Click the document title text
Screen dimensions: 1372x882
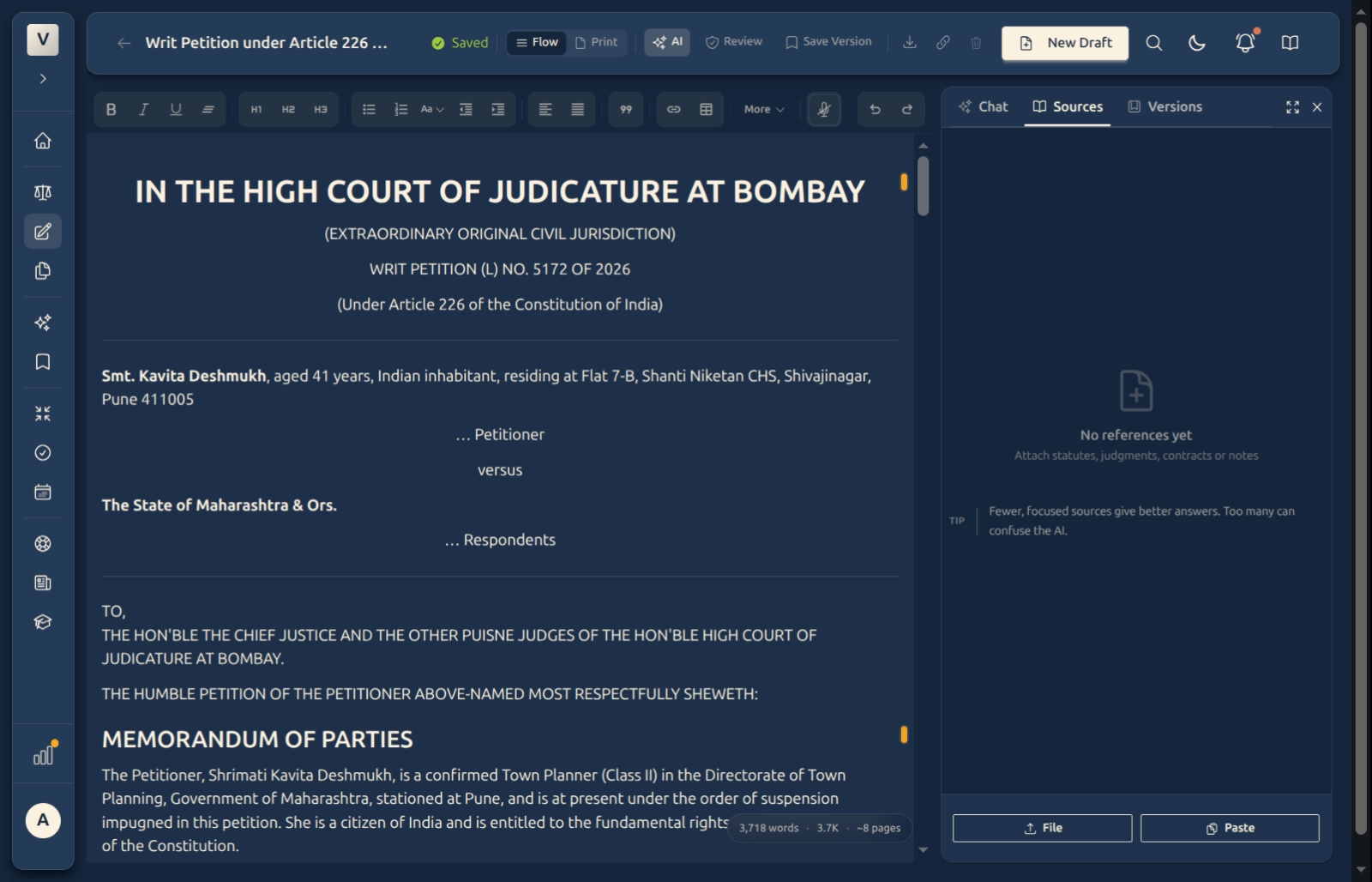(x=266, y=43)
